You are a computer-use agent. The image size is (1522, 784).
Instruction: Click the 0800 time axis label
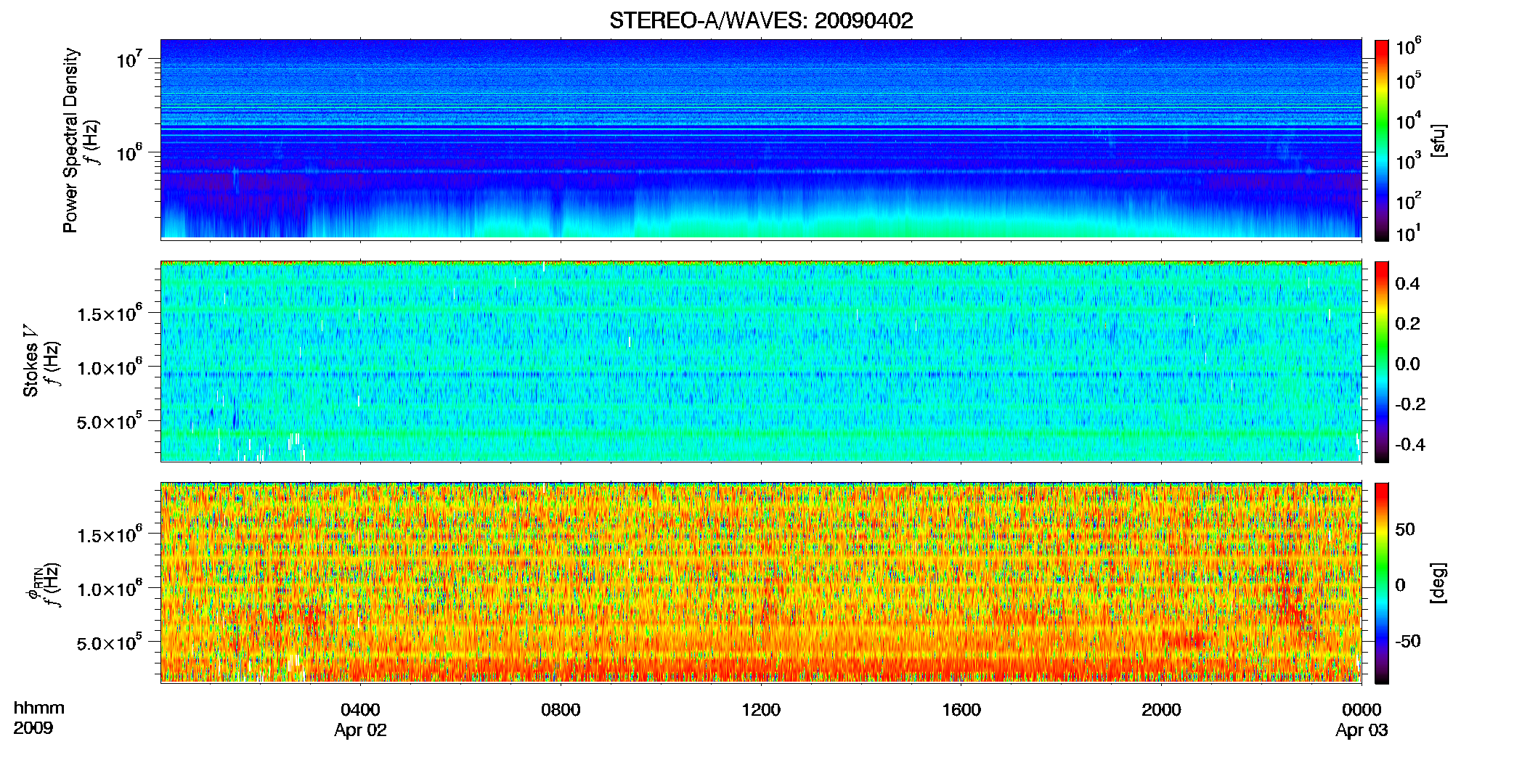tap(561, 710)
